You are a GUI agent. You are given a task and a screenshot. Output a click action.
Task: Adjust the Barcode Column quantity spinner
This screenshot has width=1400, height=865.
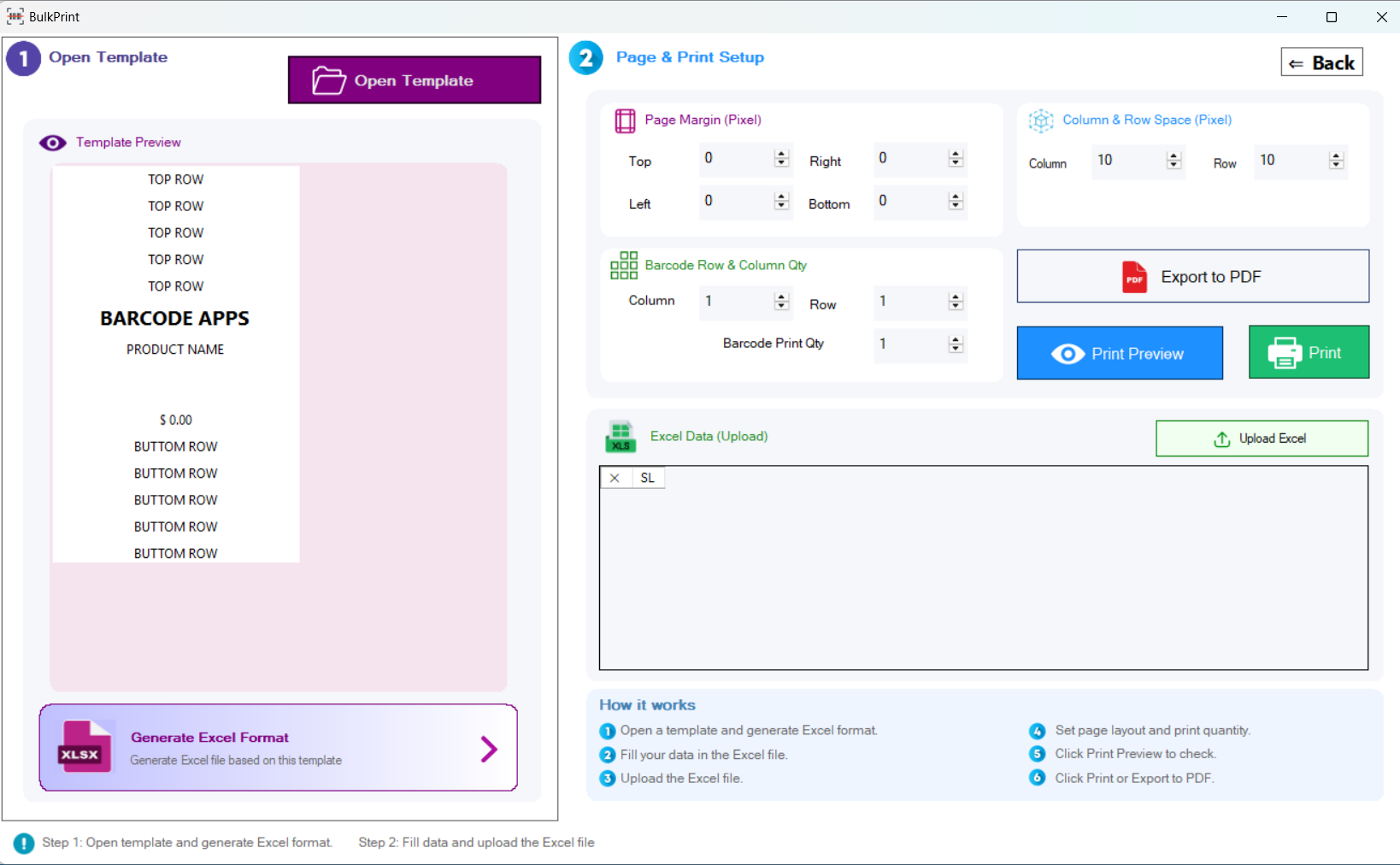[x=781, y=301]
